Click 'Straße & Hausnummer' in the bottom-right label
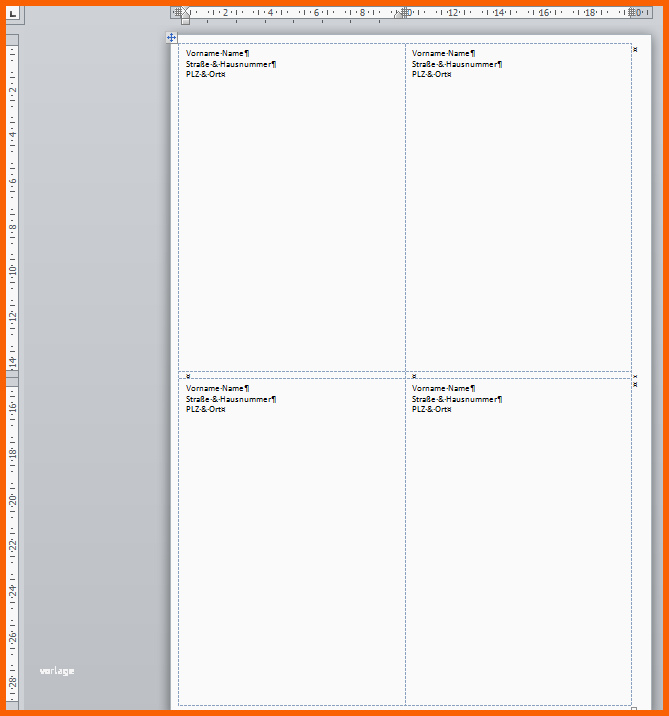This screenshot has width=669, height=716. tap(454, 400)
